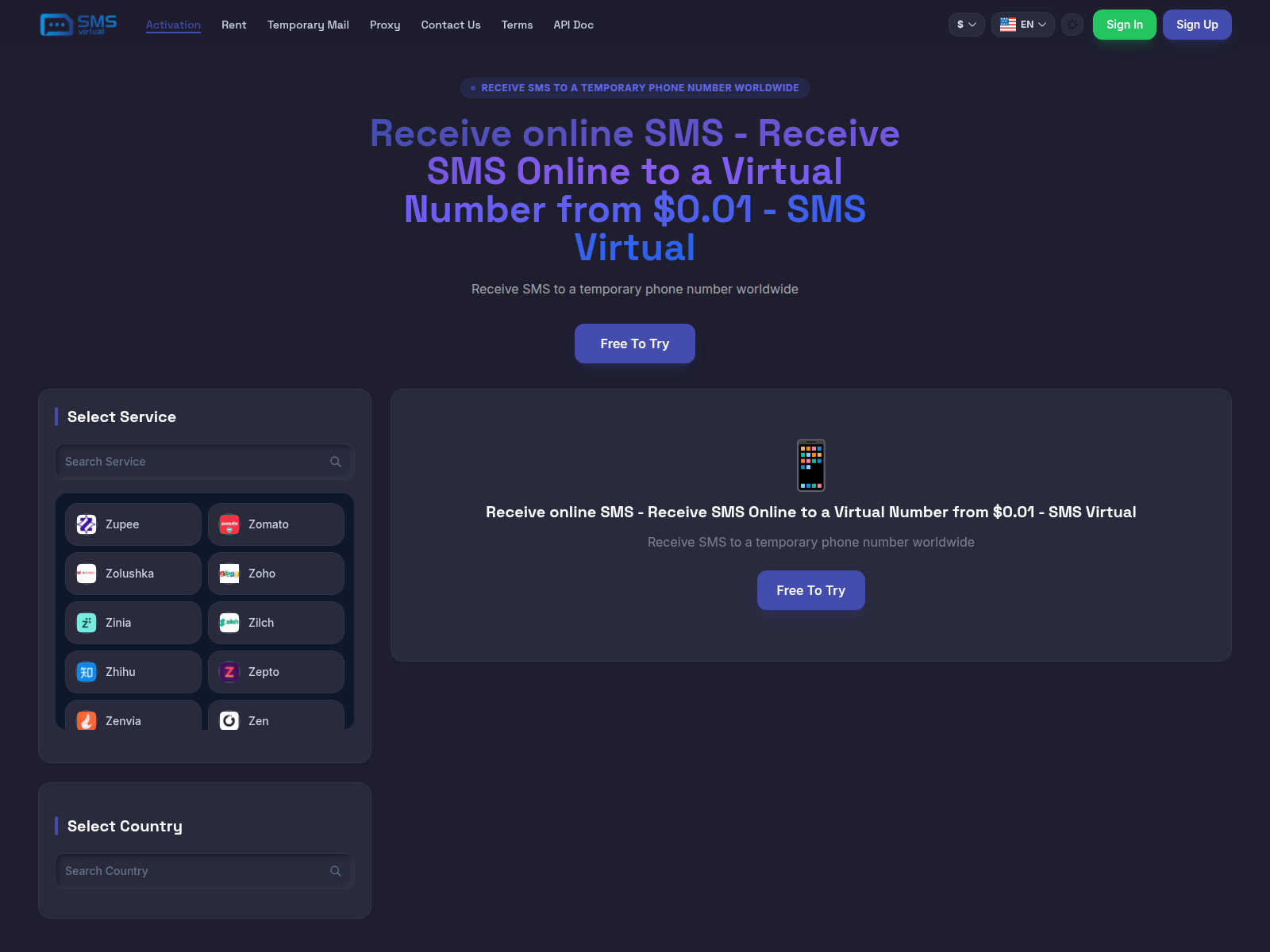Click the Zilch service icon
Screen dimensions: 1270x952
229,623
